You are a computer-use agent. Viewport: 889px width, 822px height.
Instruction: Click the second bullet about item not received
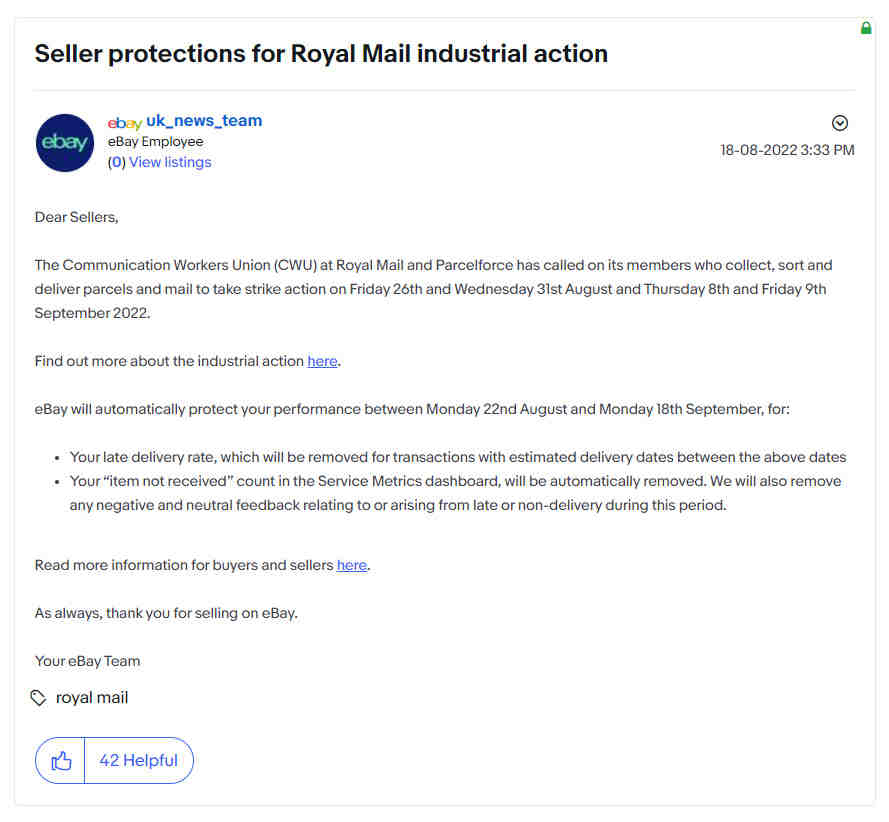click(455, 493)
